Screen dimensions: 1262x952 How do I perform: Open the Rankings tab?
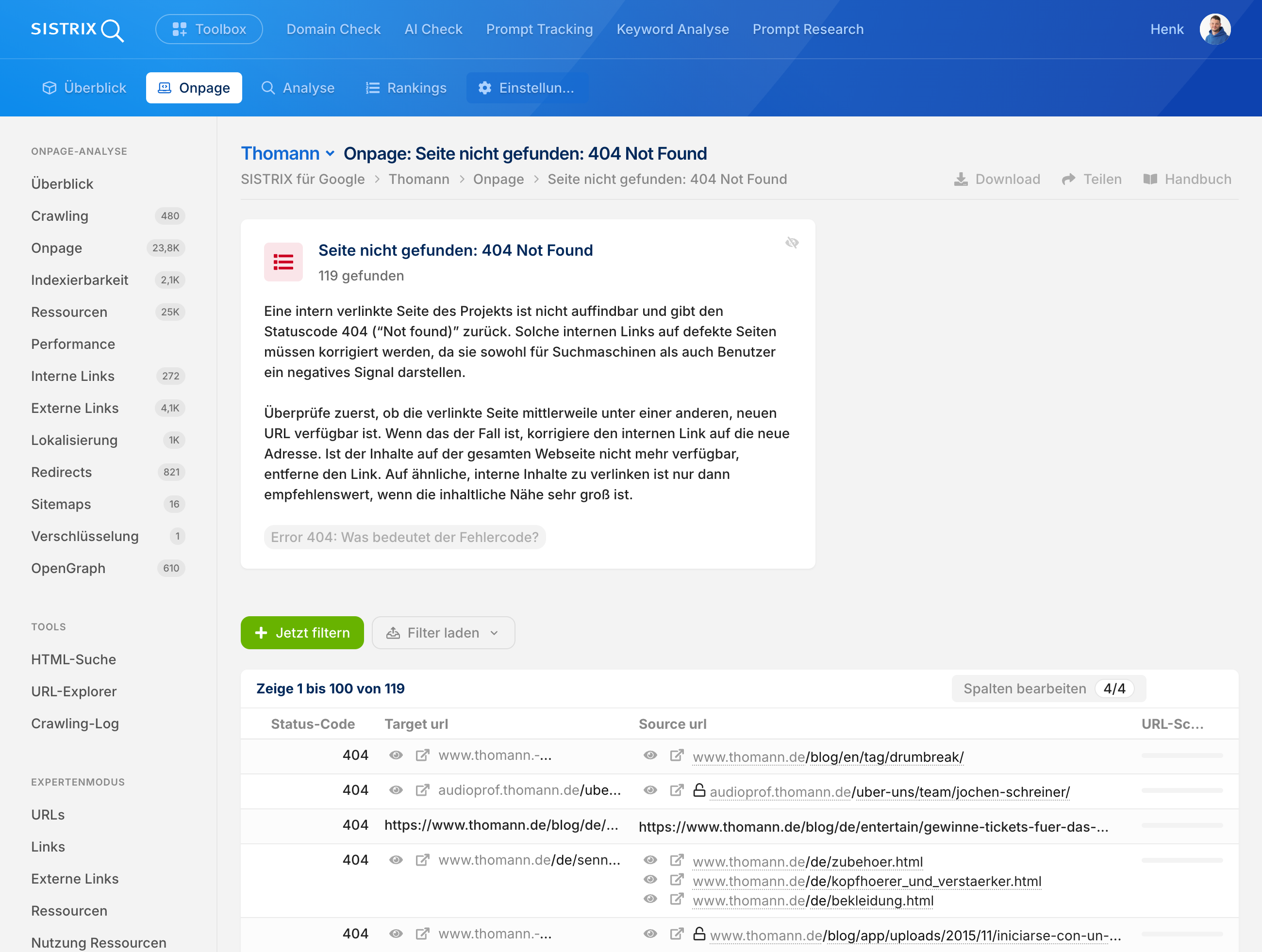(x=406, y=88)
